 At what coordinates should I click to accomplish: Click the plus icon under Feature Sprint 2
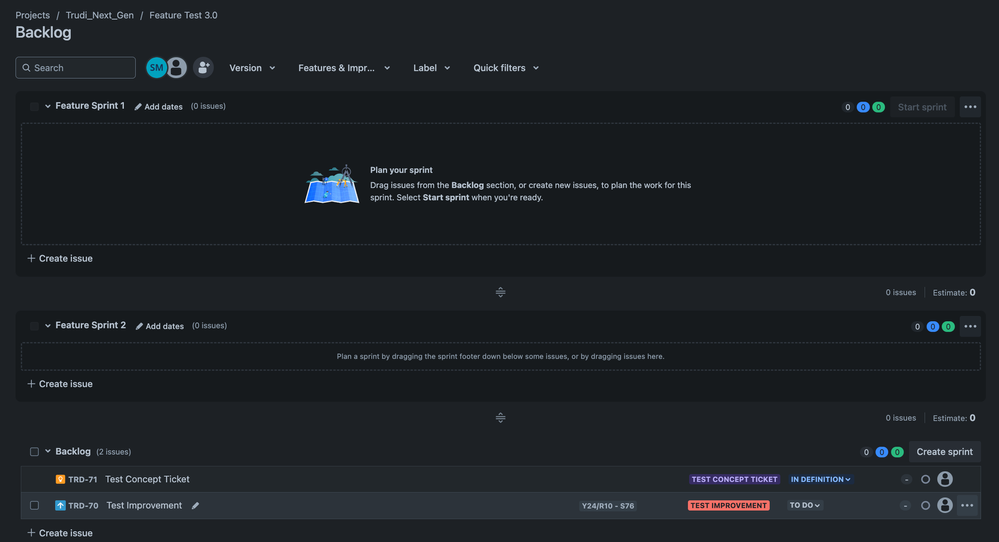31,383
